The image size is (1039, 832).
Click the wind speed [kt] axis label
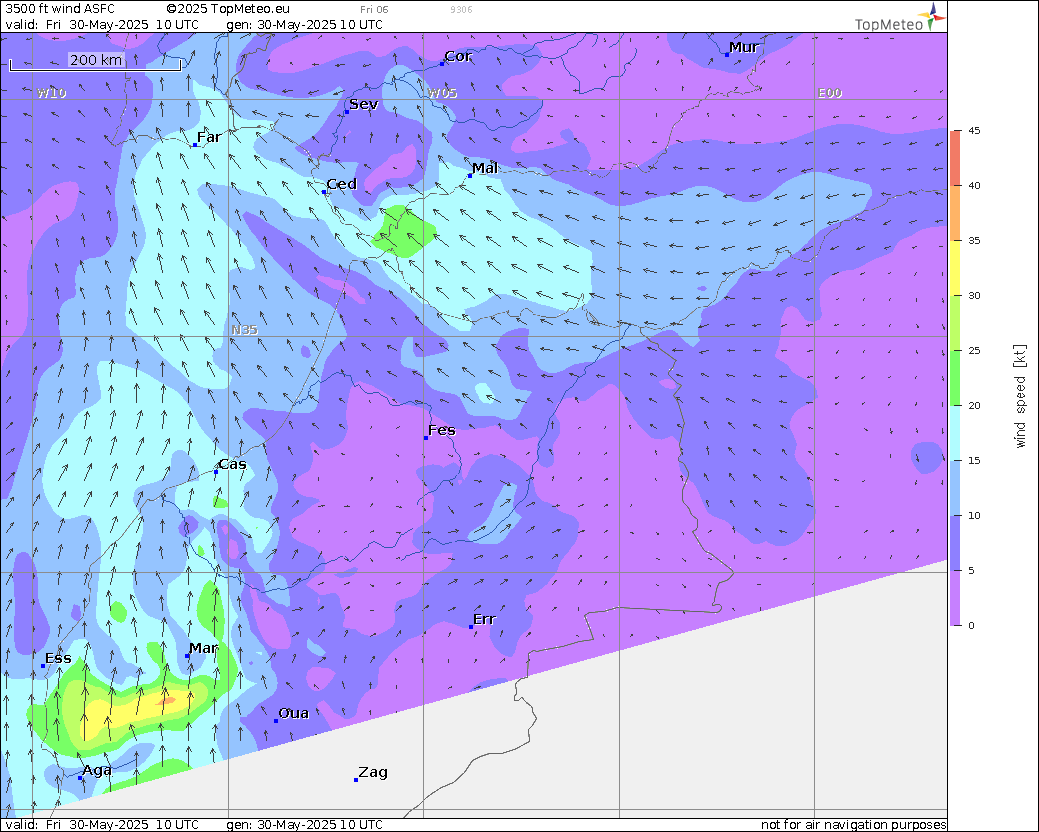(1020, 396)
